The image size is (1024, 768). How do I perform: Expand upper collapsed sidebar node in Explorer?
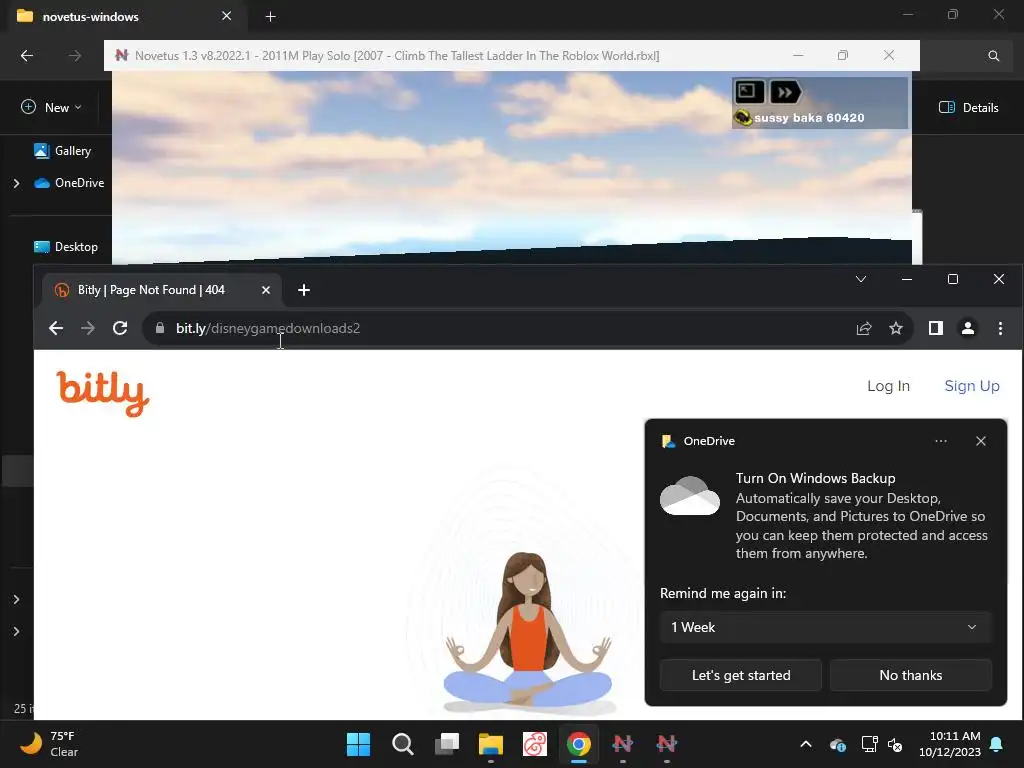16,600
